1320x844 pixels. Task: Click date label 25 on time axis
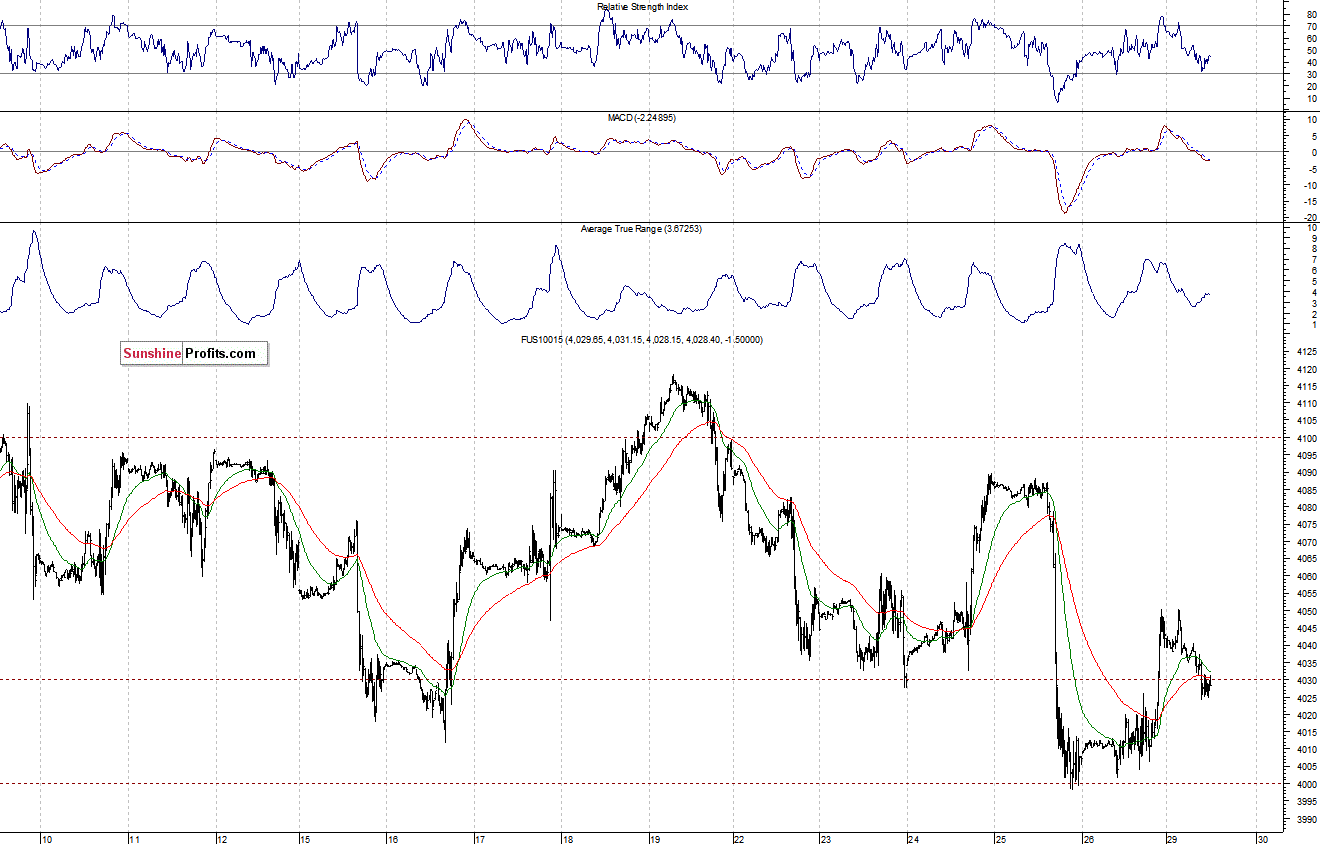coord(1000,838)
